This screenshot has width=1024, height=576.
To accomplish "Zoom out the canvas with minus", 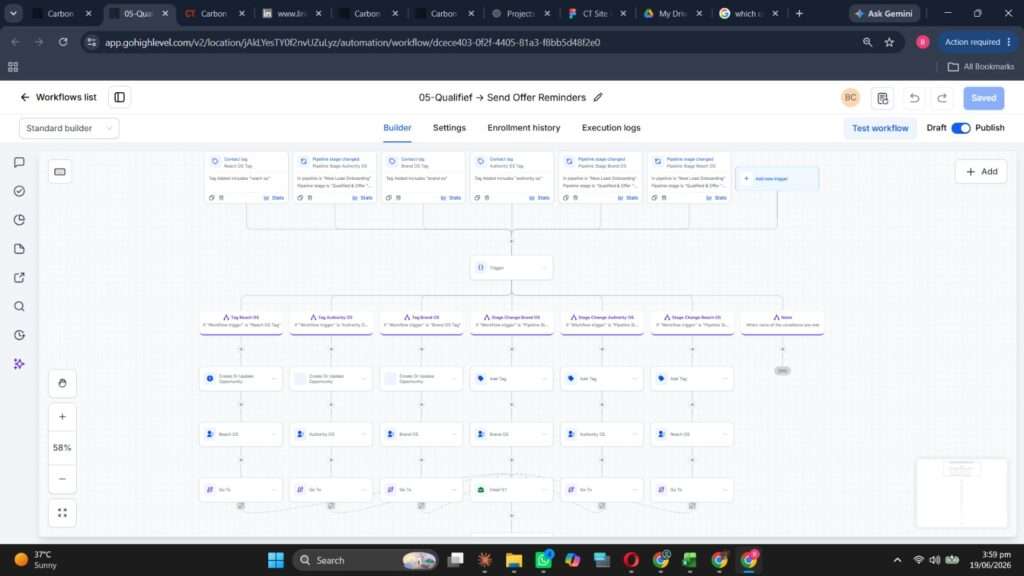I will click(x=62, y=479).
